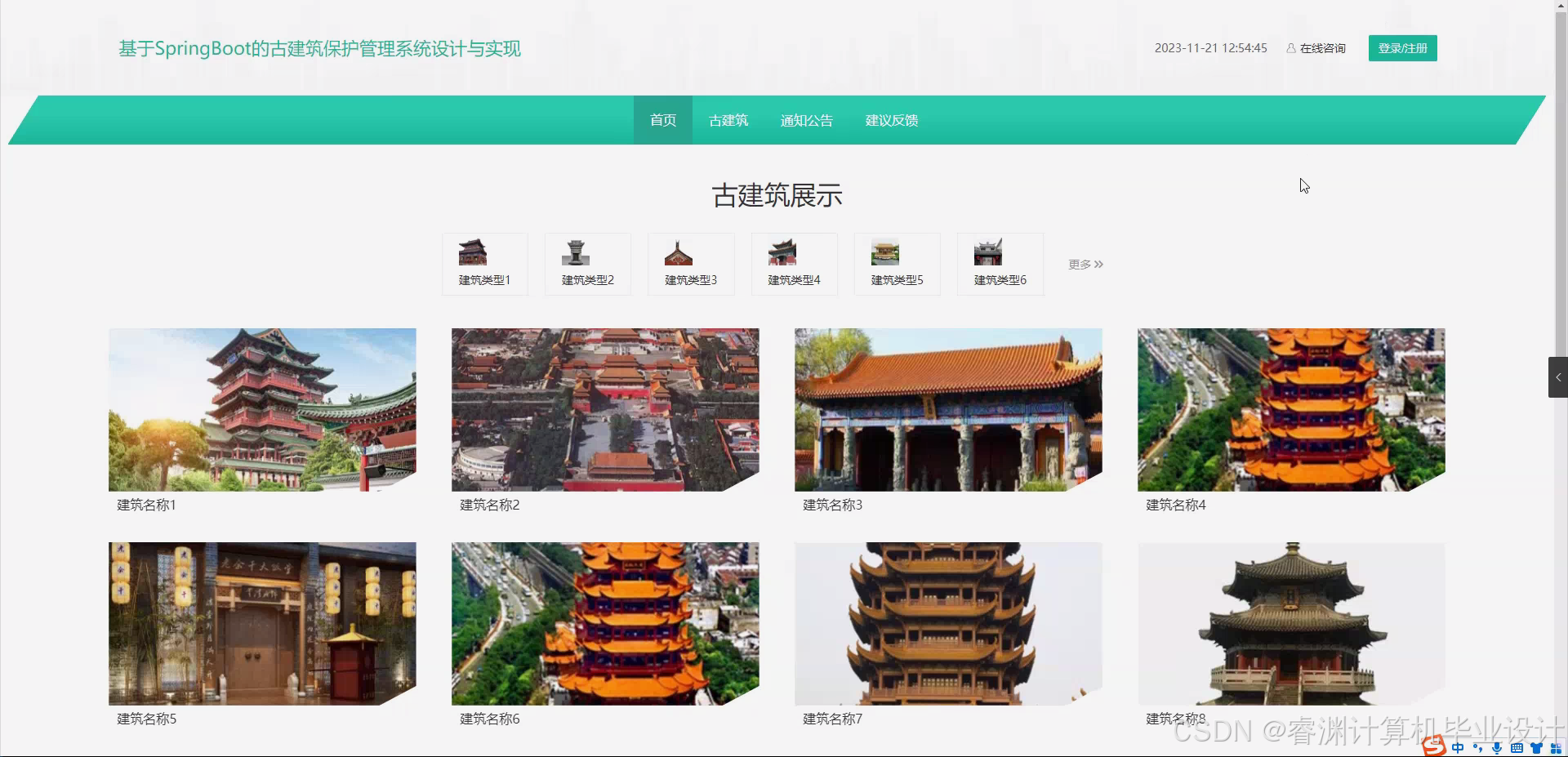Open the 建筑名称1 pagoda photo
The height and width of the screenshot is (757, 1568).
[262, 410]
